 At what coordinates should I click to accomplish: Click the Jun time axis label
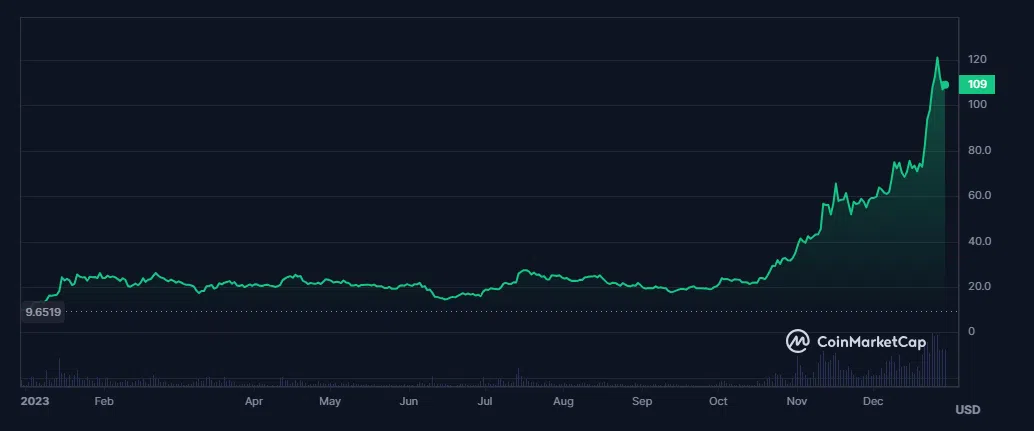[409, 401]
